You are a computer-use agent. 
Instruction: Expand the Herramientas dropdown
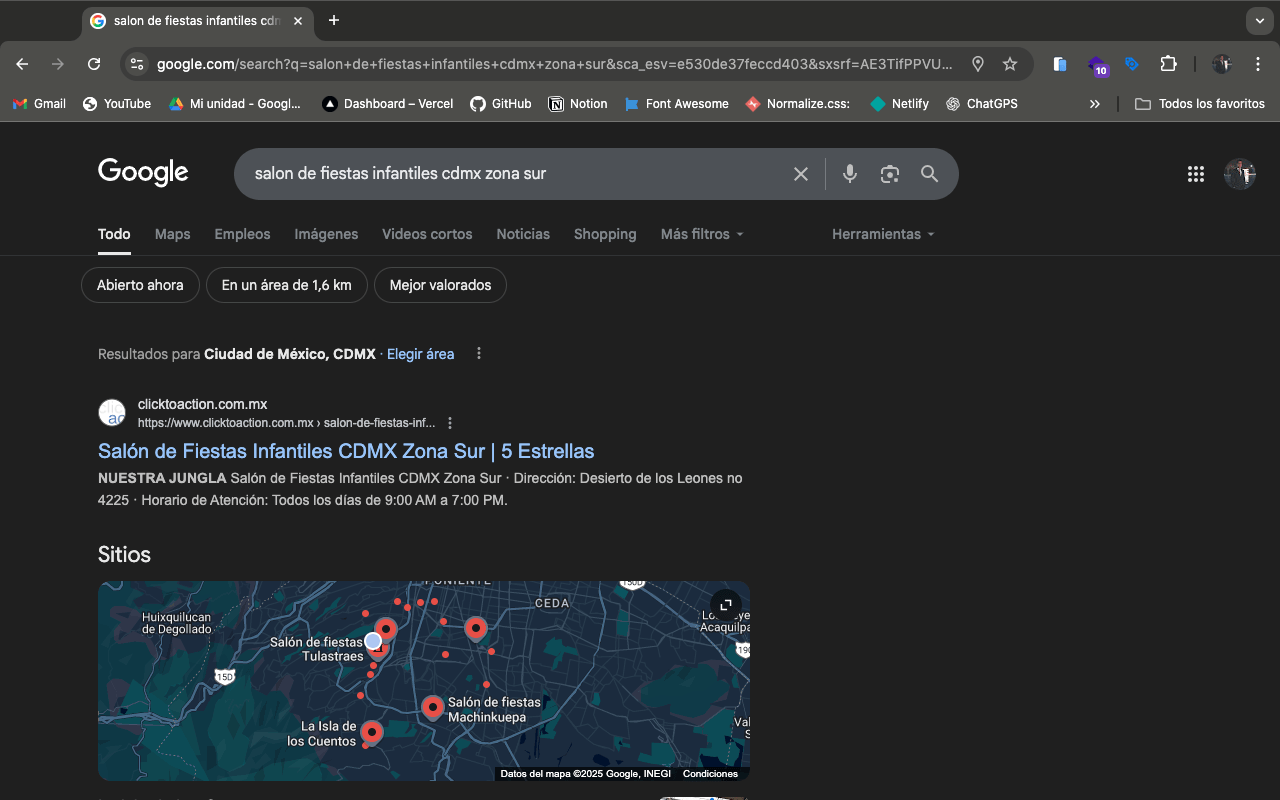(x=883, y=234)
